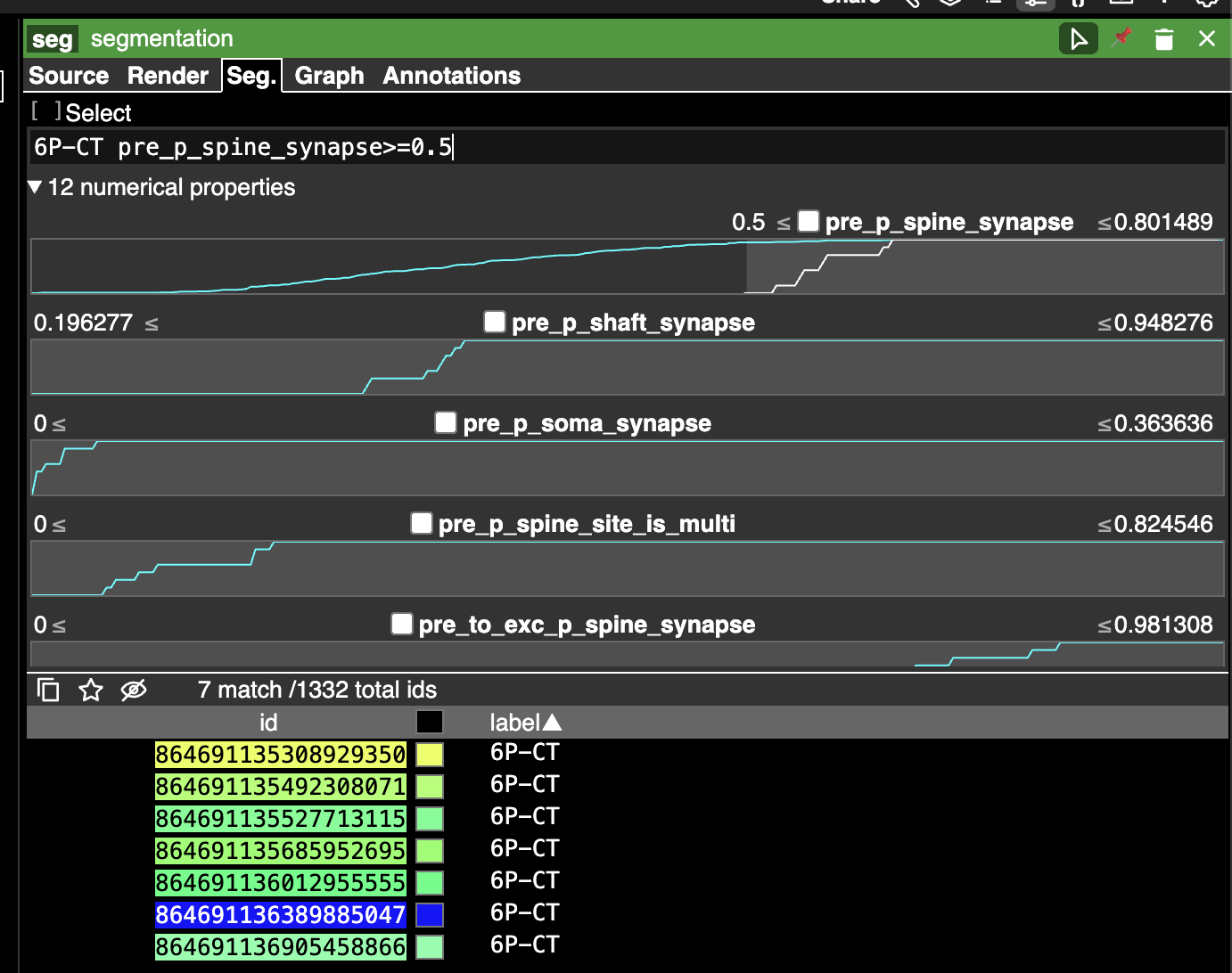Select segment id 864691135492308071

[x=281, y=787]
